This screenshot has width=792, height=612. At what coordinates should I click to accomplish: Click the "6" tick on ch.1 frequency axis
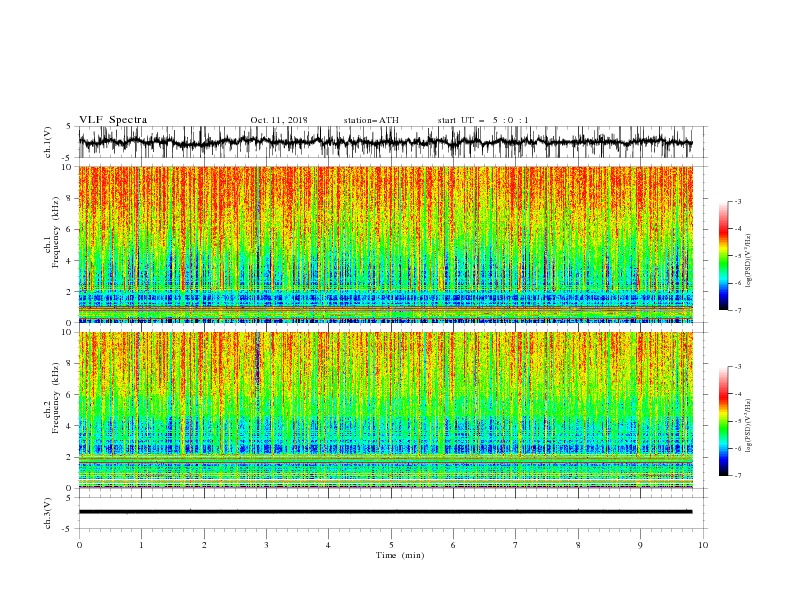pos(70,230)
